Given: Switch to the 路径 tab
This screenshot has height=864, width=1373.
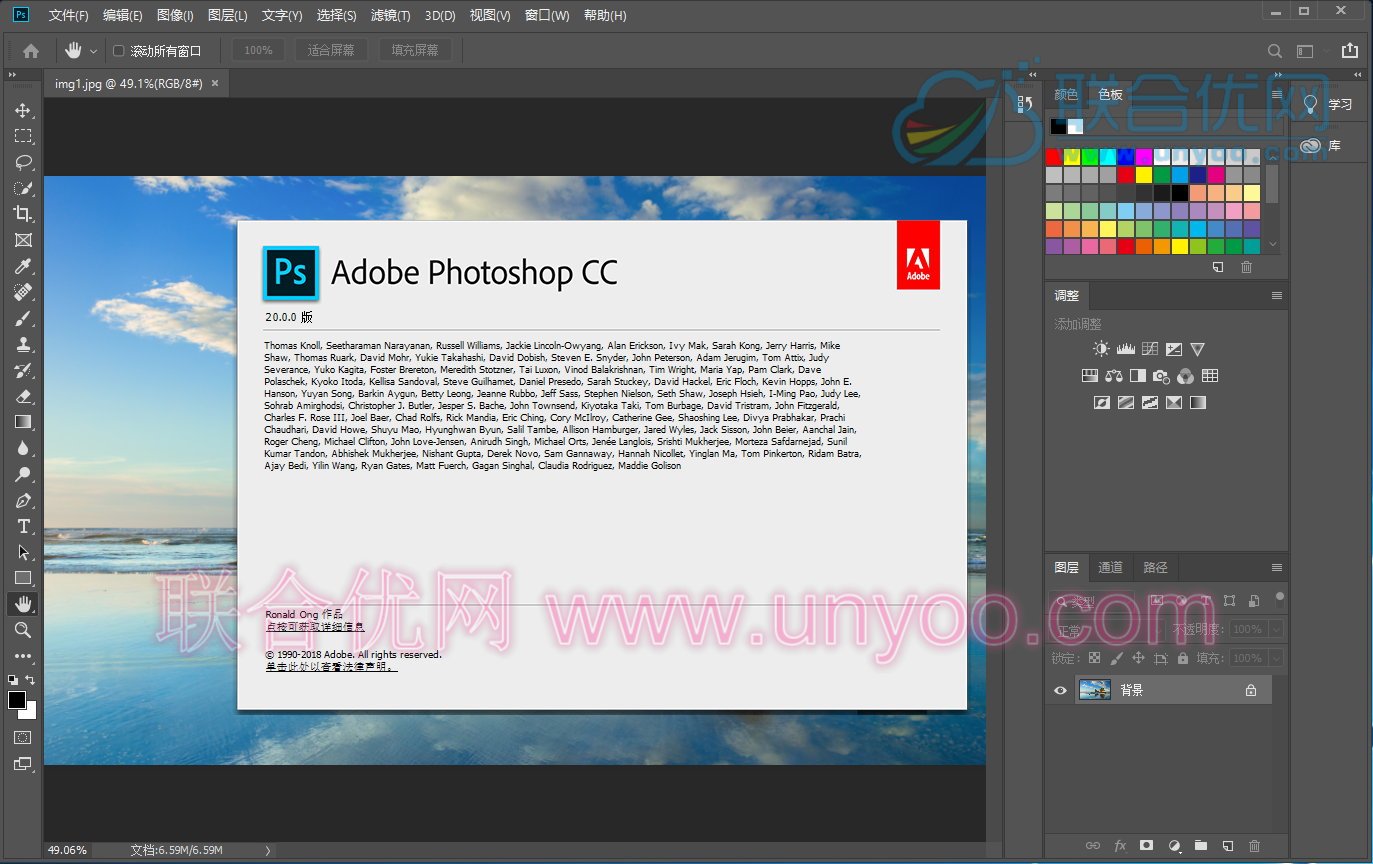Looking at the screenshot, I should [x=1155, y=567].
